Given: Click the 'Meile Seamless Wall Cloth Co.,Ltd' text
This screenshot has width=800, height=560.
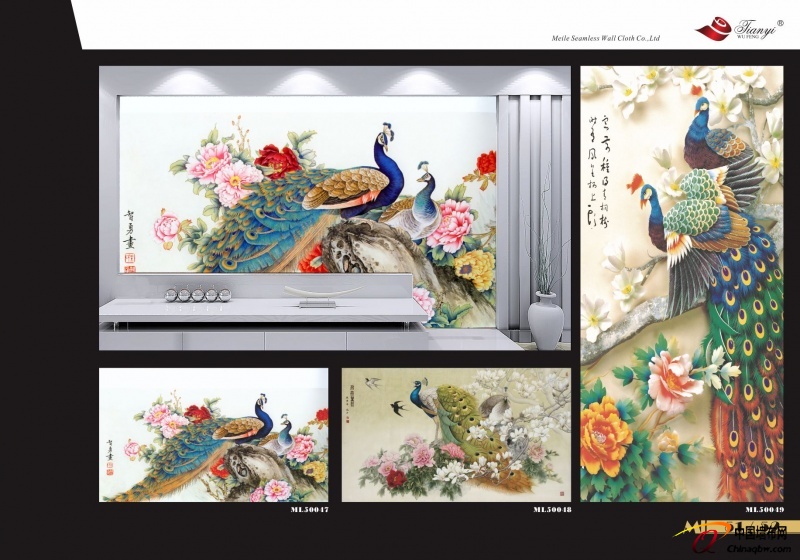Looking at the screenshot, I should [x=606, y=38].
